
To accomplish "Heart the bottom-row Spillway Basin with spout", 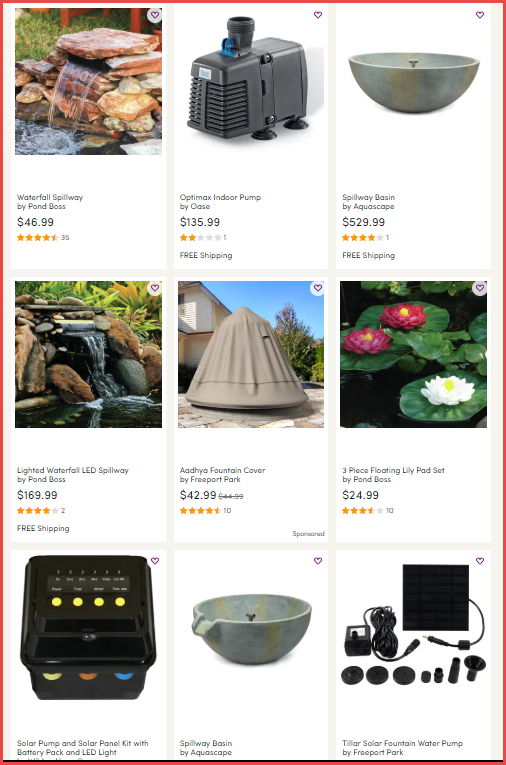I will point(318,561).
